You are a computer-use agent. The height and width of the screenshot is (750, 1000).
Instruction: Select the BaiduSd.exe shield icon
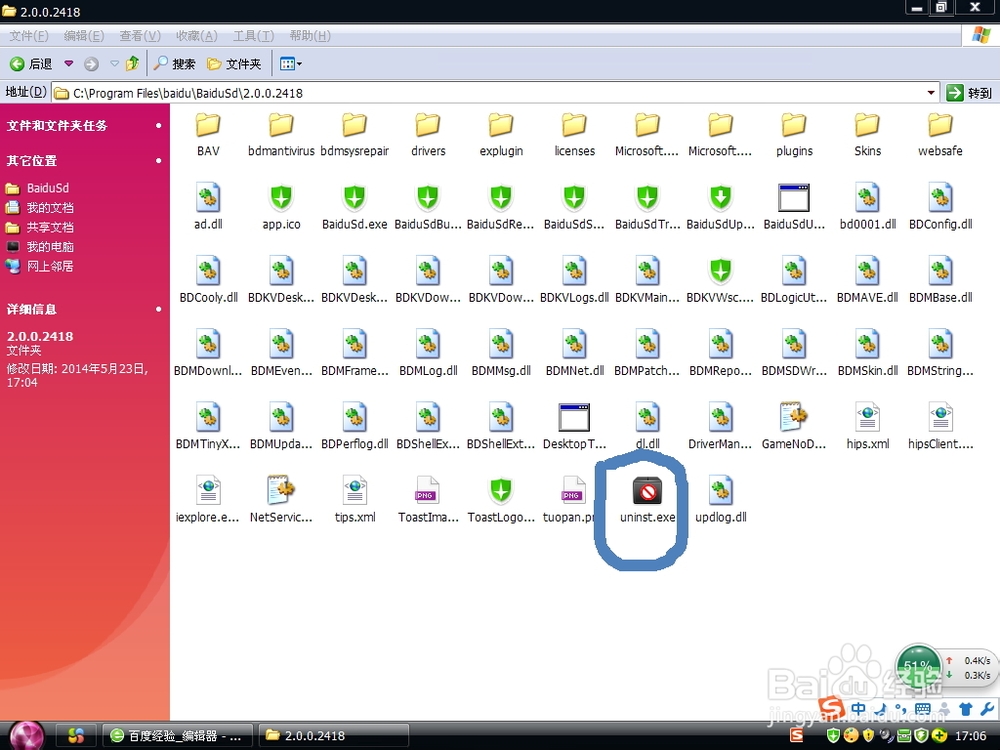click(x=355, y=198)
